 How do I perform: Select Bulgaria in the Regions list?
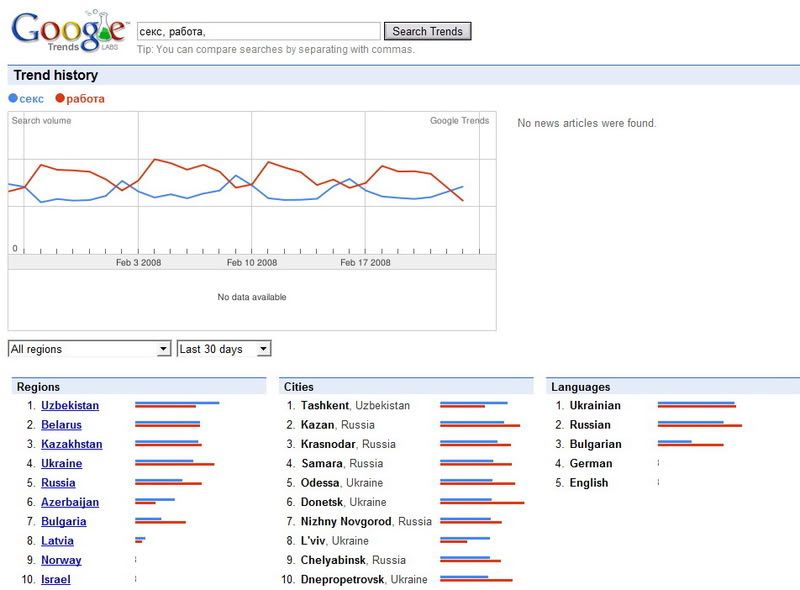[x=63, y=521]
